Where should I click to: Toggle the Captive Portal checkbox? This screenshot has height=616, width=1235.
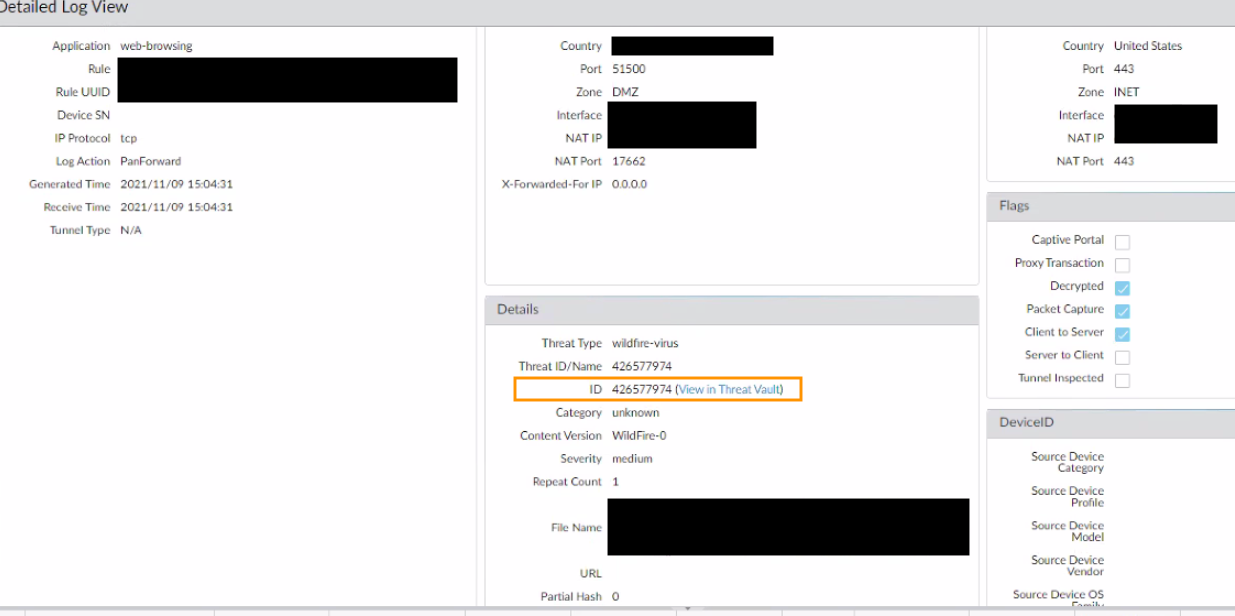coord(1122,242)
